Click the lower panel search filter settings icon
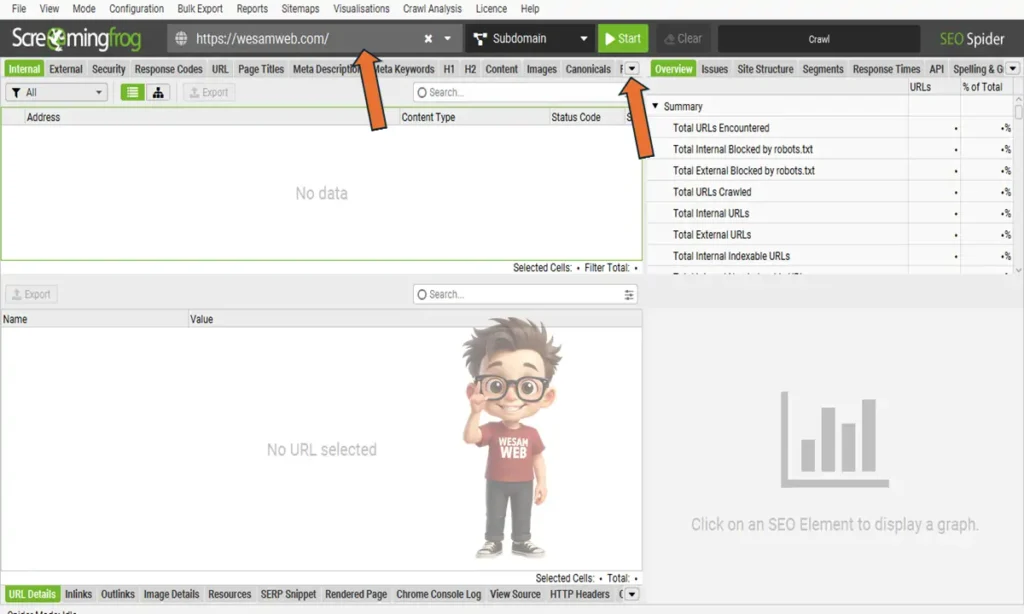 pyautogui.click(x=629, y=295)
